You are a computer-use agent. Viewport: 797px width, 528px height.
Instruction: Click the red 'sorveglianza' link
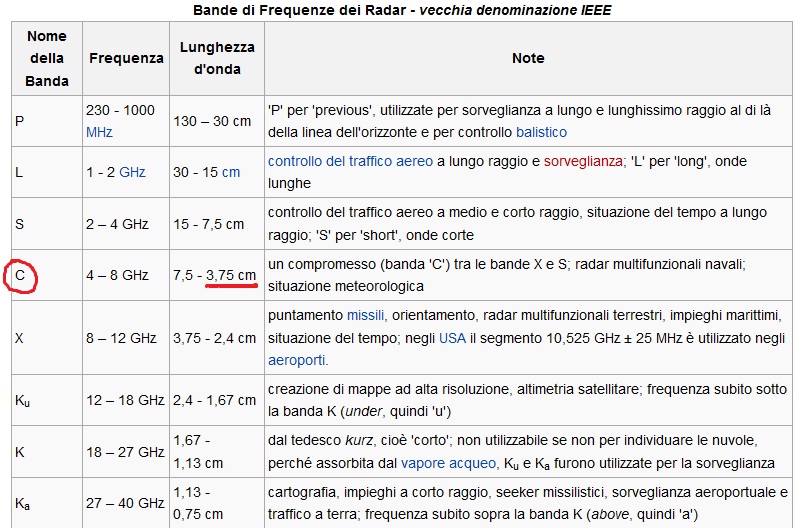pyautogui.click(x=583, y=161)
